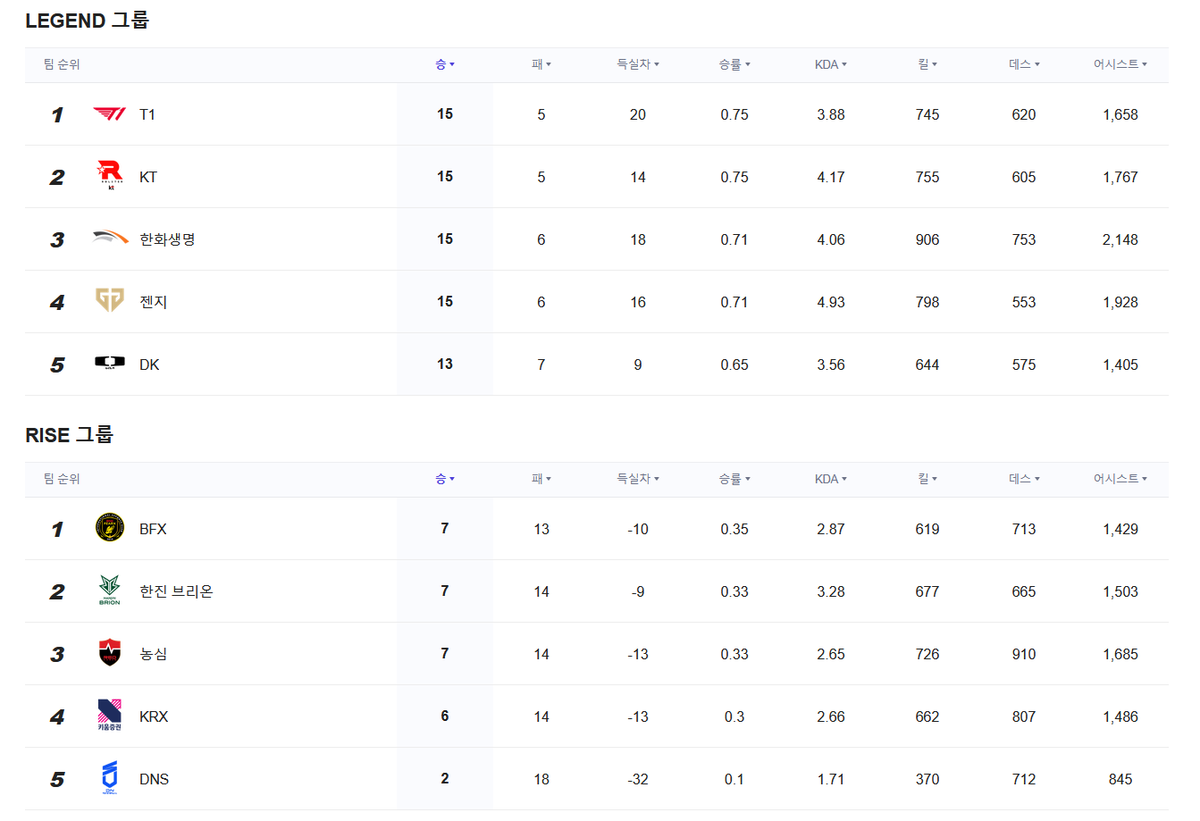Sort LEGEND group by 어시스트 column
Screen dimensions: 1200x821
click(1120, 64)
